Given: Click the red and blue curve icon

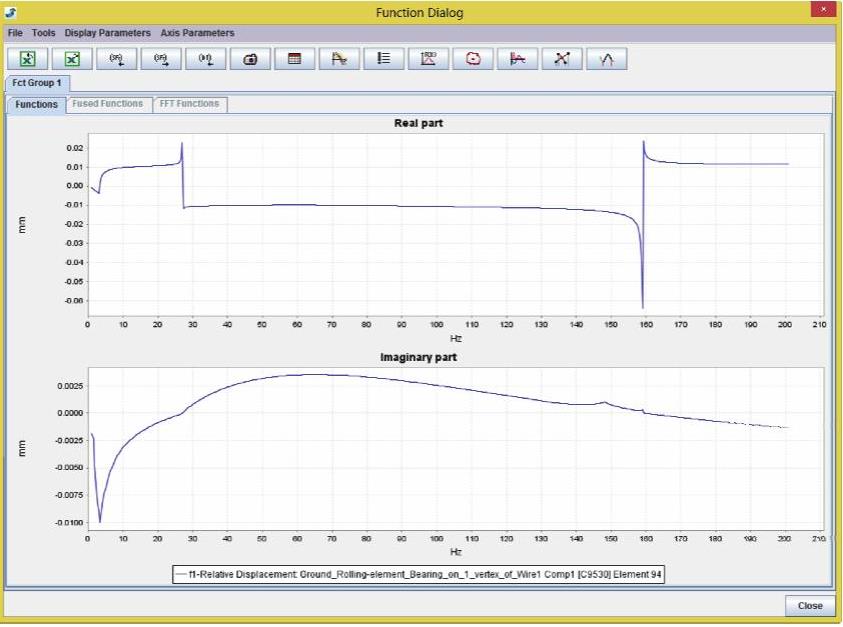Looking at the screenshot, I should 517,59.
